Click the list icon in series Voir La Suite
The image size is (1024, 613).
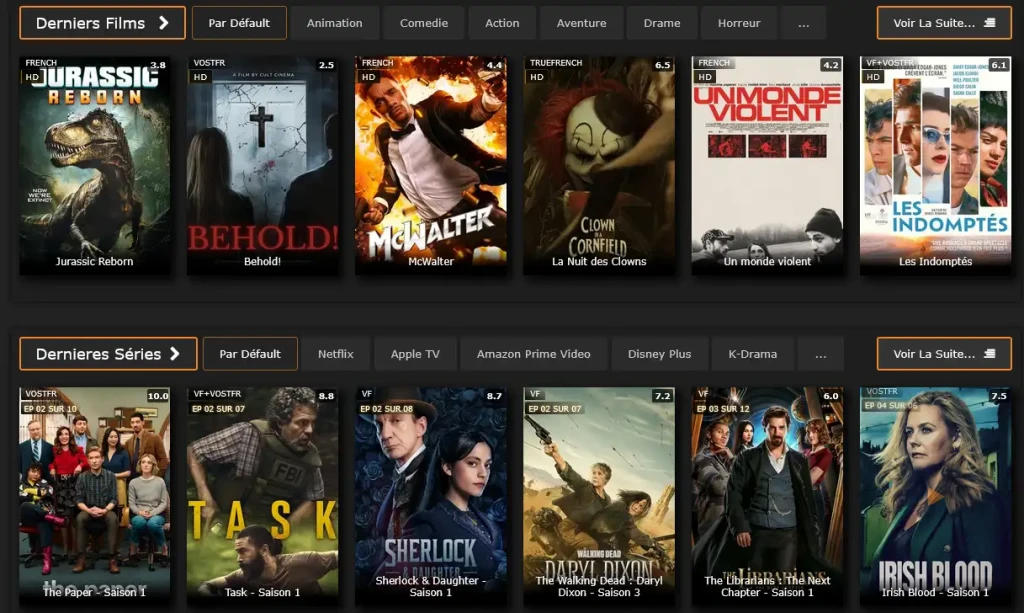point(989,354)
